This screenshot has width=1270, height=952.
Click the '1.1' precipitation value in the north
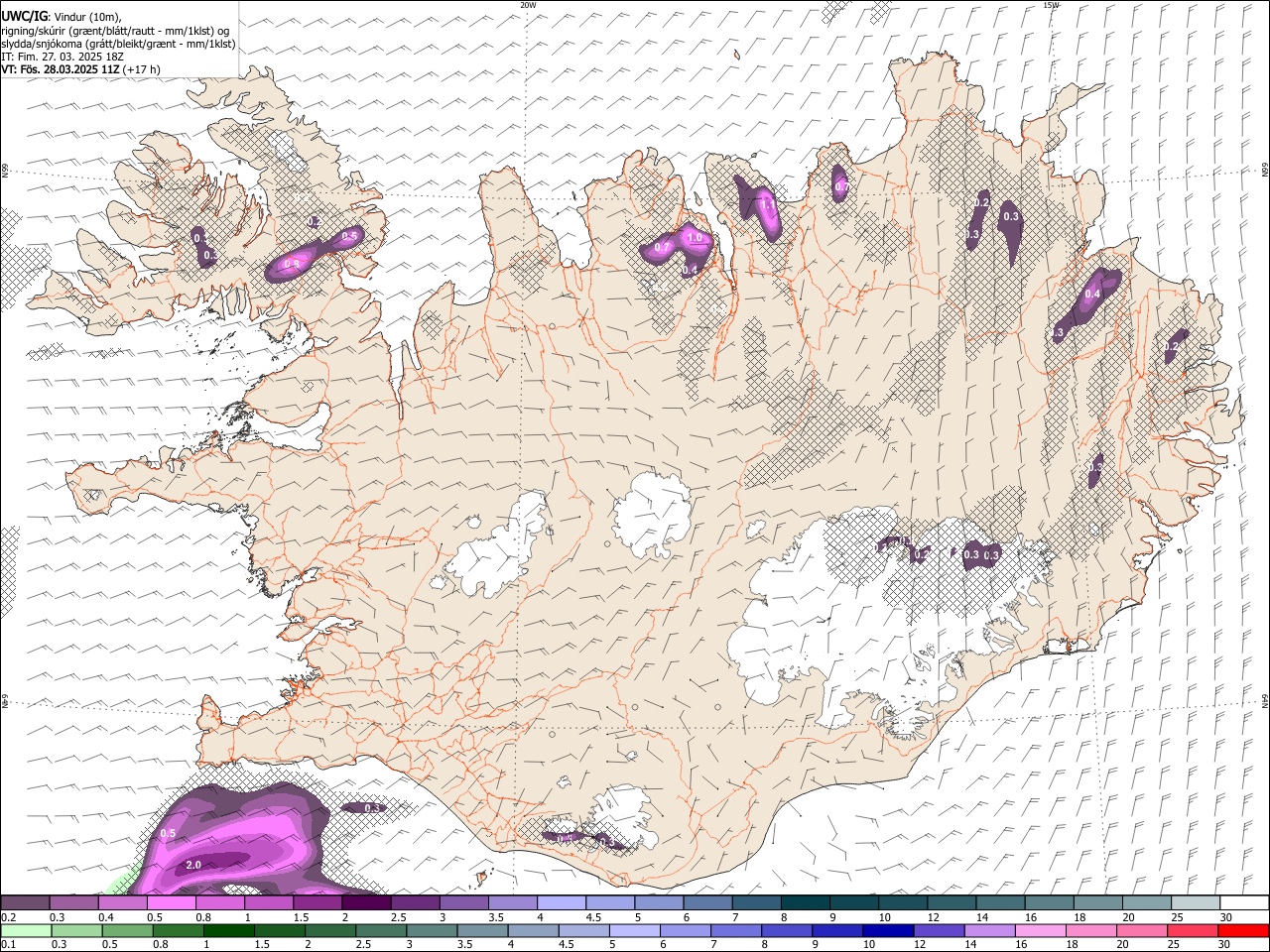coord(767,205)
